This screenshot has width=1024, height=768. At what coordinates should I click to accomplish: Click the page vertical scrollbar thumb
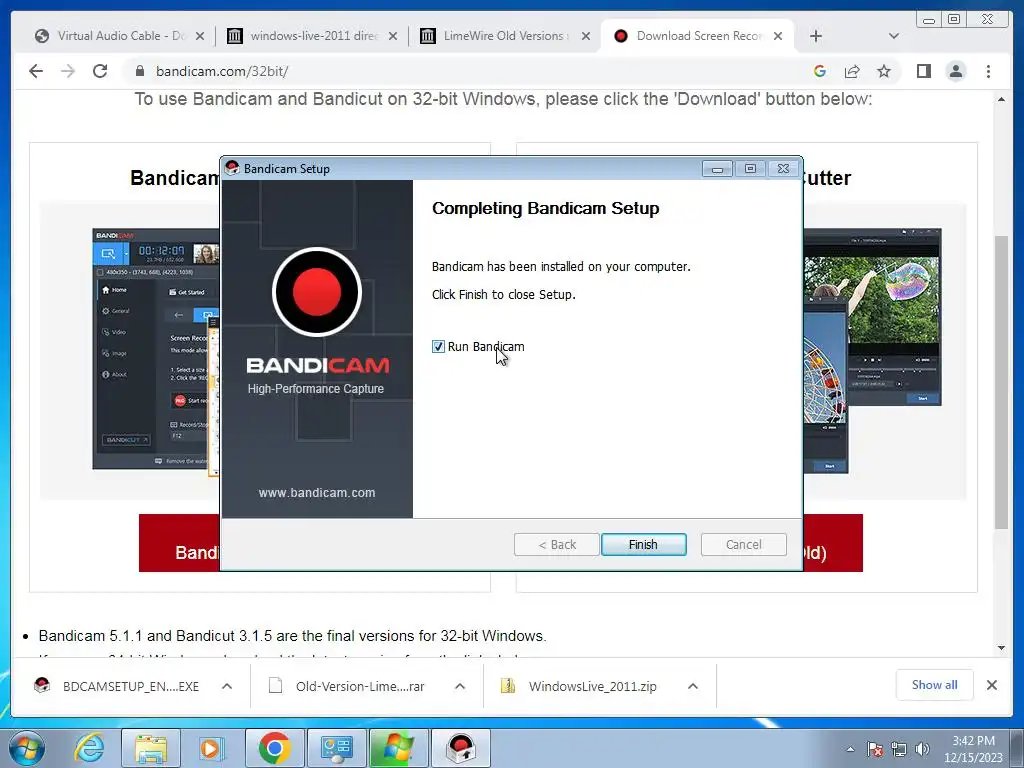[x=1001, y=382]
